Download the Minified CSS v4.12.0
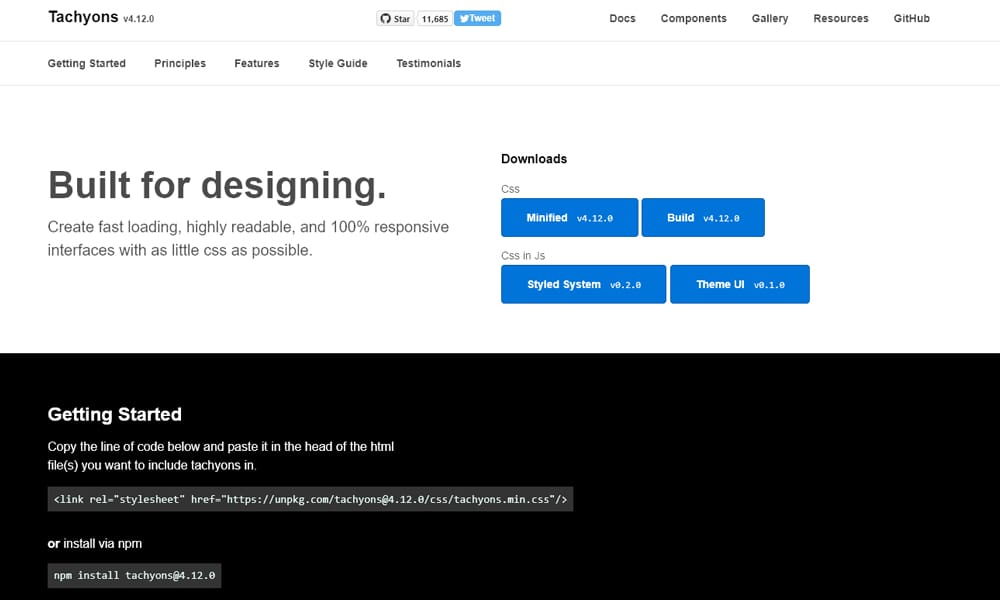This screenshot has width=1000, height=600. 569,217
